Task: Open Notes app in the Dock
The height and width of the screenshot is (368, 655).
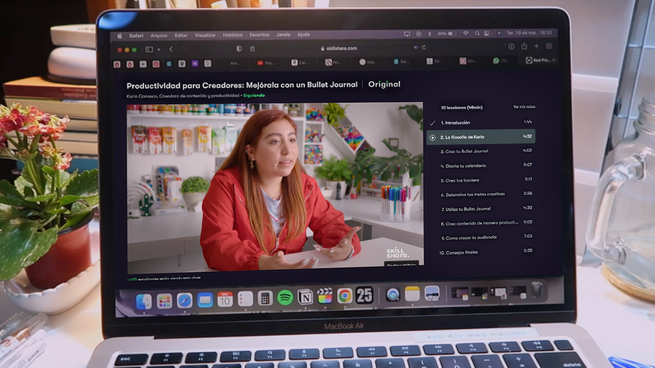Action: (412, 294)
